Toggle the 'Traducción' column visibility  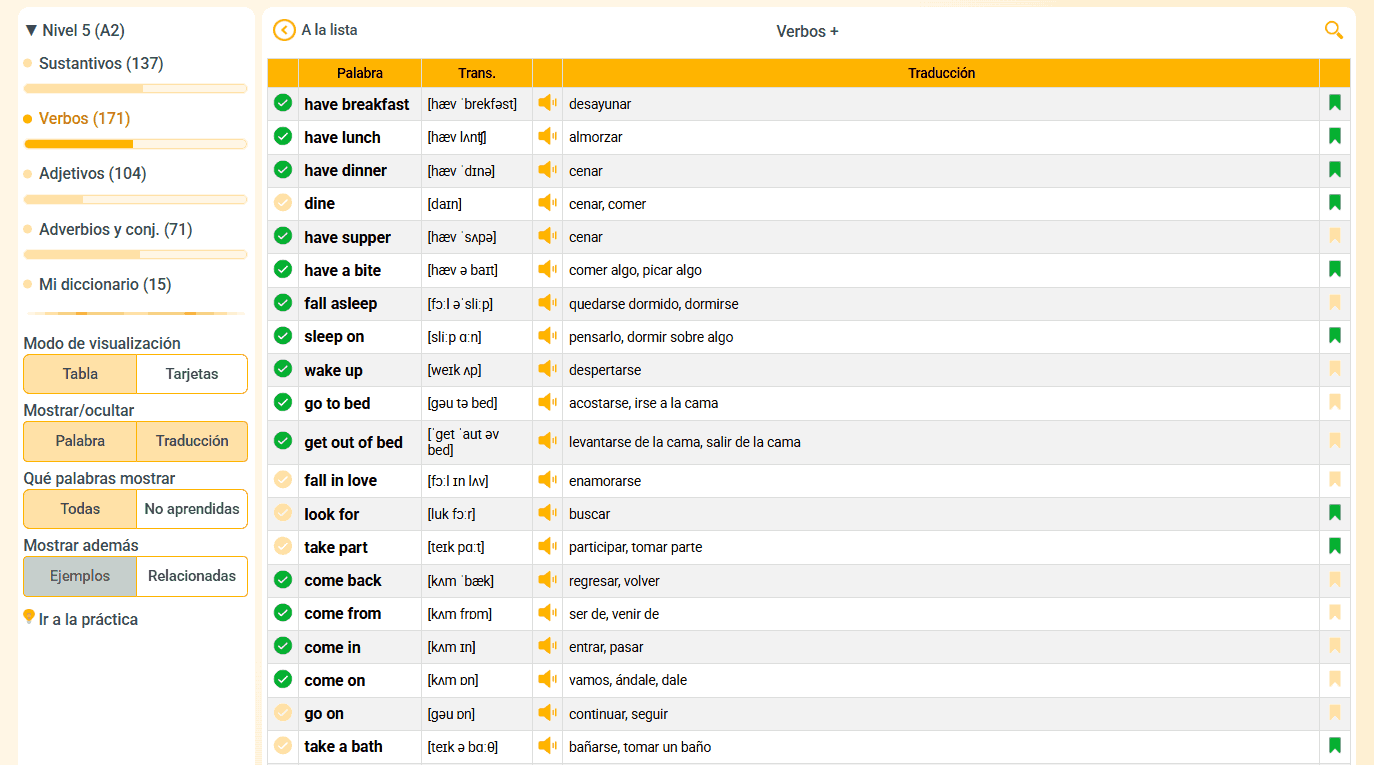coord(192,441)
